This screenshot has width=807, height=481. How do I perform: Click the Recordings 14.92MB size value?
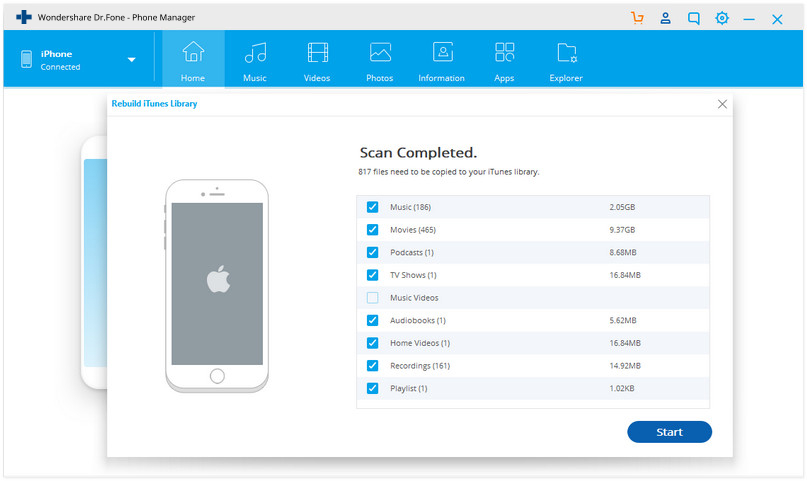pos(625,365)
